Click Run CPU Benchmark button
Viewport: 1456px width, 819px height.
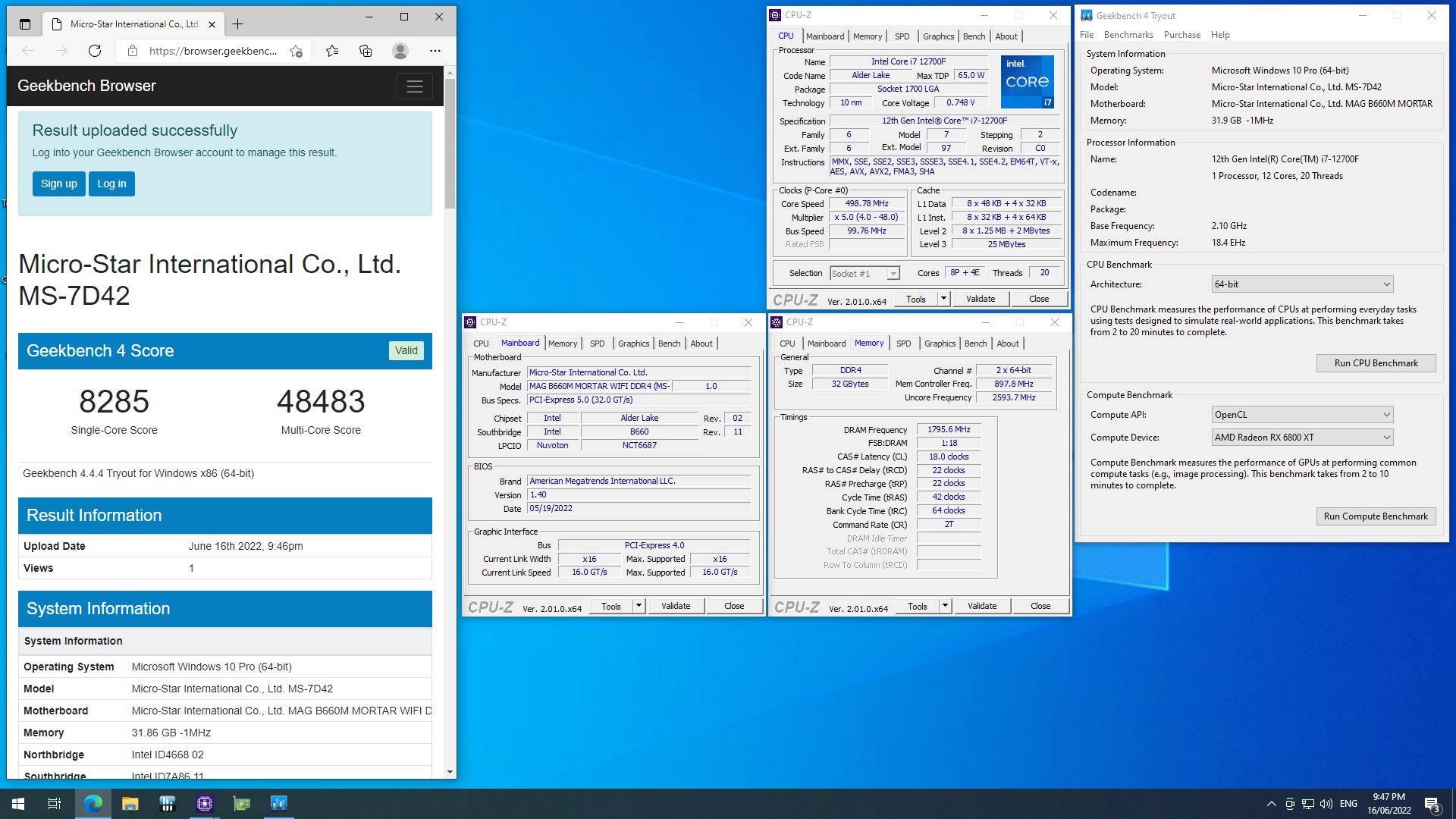click(1376, 363)
